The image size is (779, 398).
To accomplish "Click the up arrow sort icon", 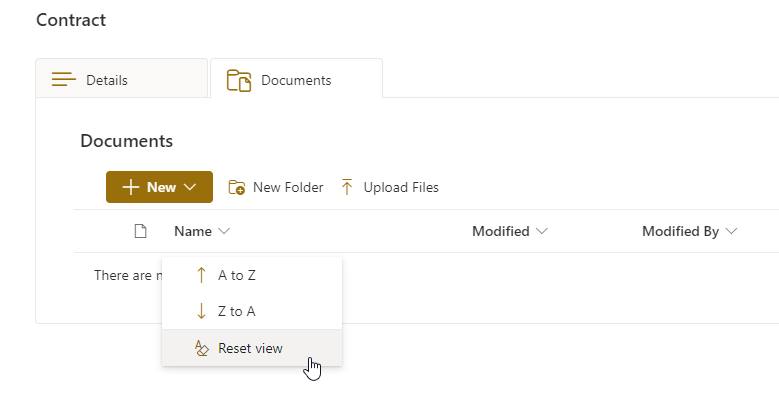I will [201, 275].
